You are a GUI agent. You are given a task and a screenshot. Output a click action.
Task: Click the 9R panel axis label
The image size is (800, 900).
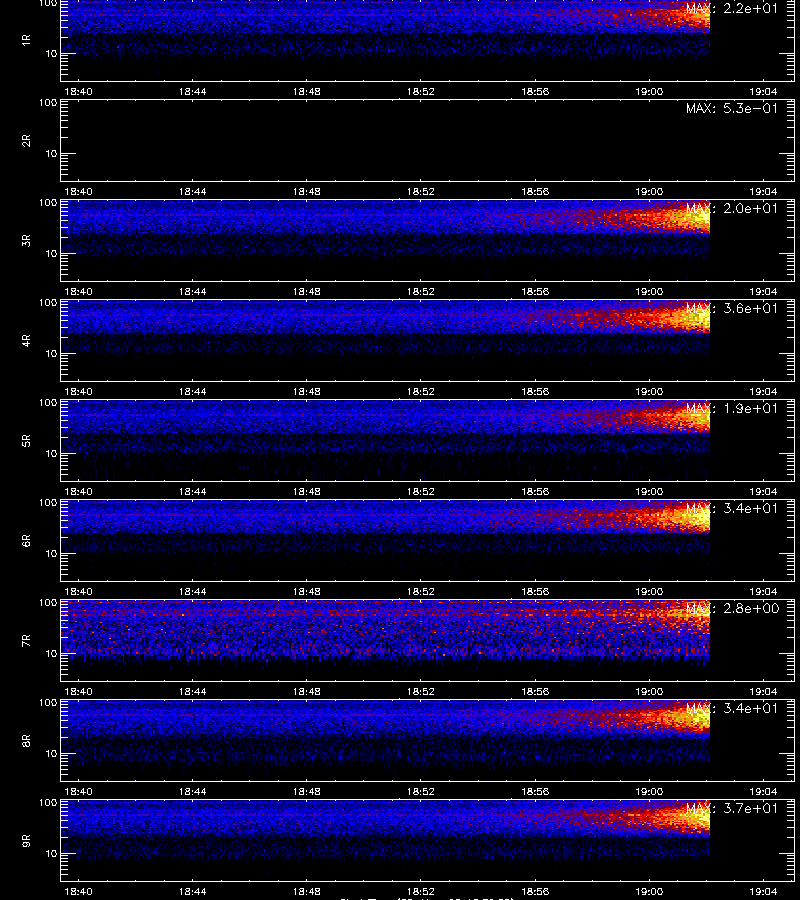coord(26,841)
